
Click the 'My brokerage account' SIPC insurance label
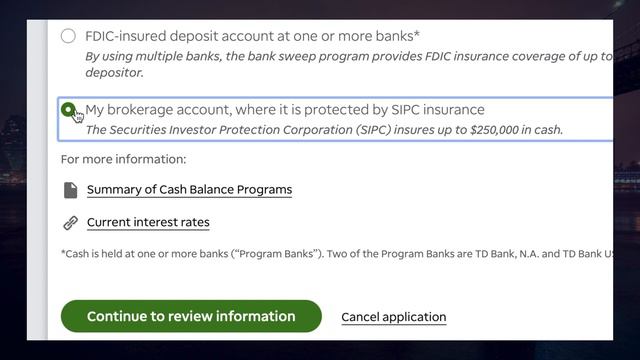pos(284,110)
